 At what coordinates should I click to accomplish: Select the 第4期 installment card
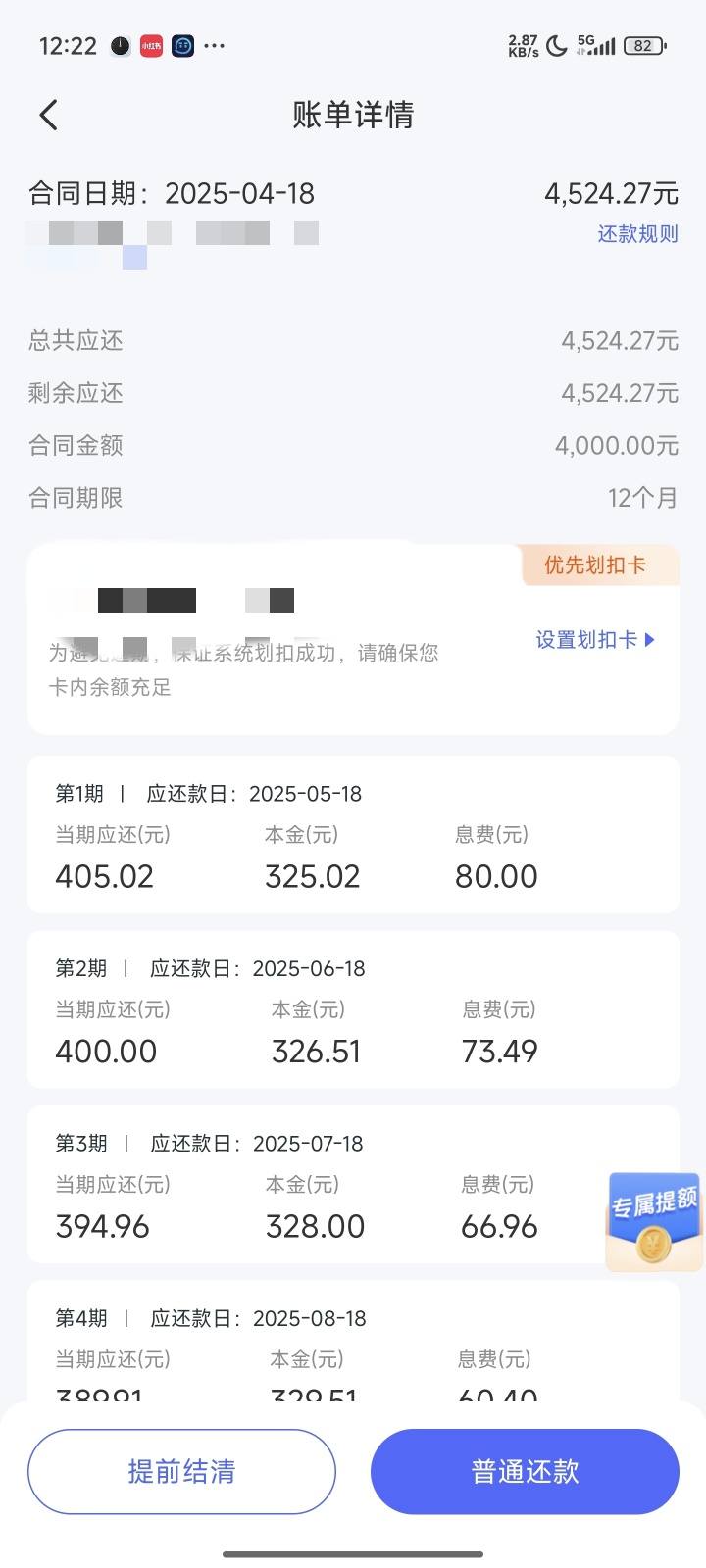tap(353, 1341)
